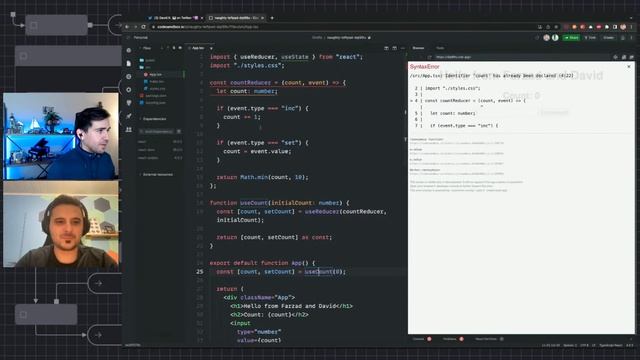The width and height of the screenshot is (640, 360).
Task: Place cursor on line 25 useCount call
Action: coord(318,271)
